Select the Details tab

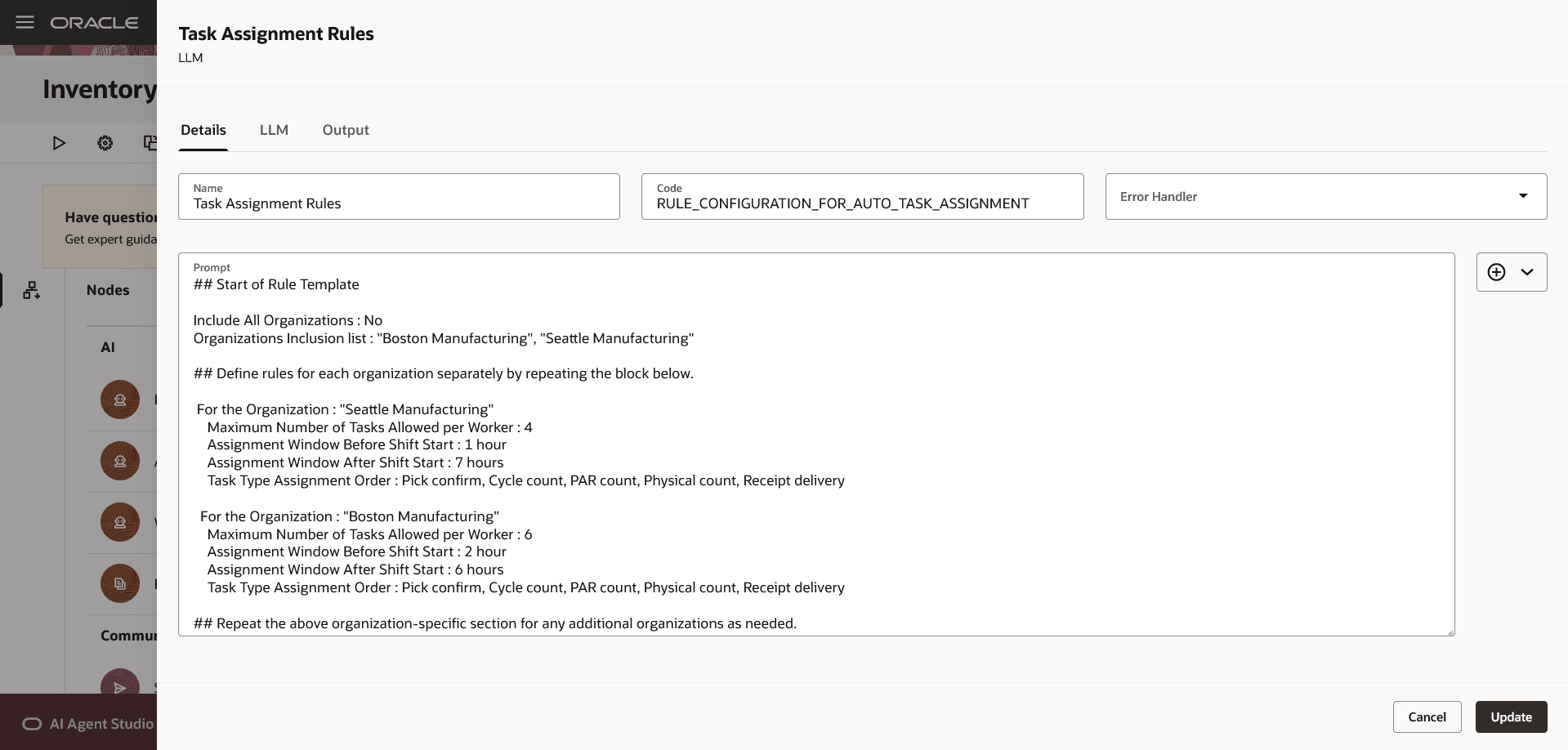click(x=203, y=130)
